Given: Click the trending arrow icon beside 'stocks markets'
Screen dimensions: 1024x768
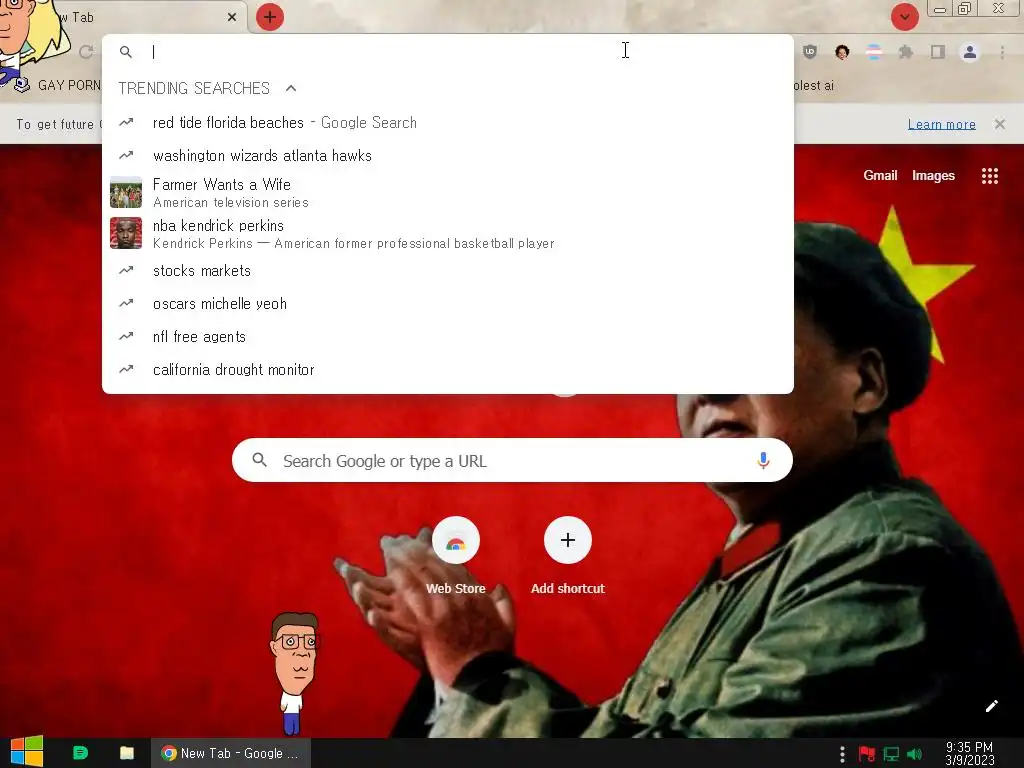Looking at the screenshot, I should (126, 270).
